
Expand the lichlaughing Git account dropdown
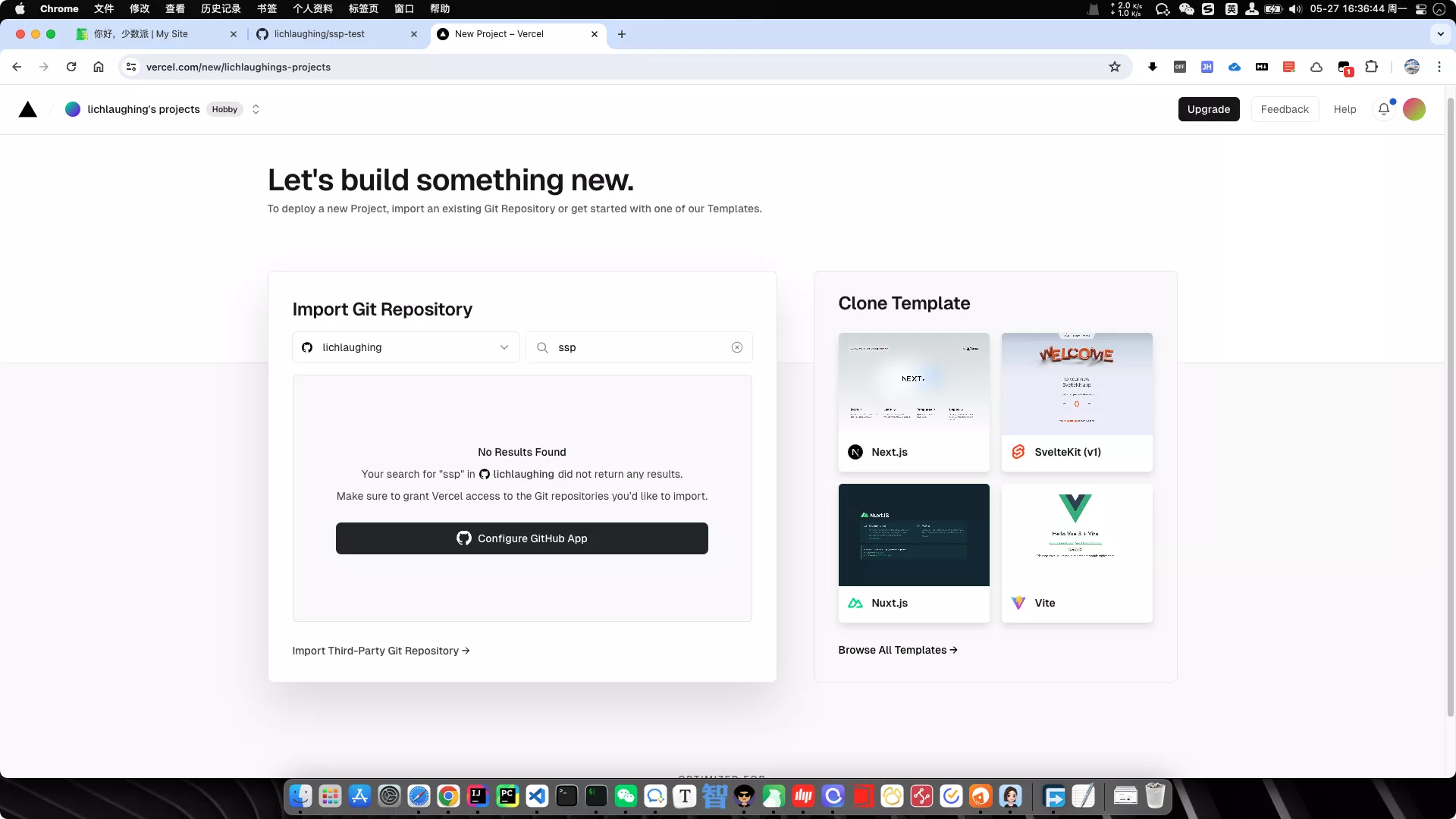(x=406, y=347)
